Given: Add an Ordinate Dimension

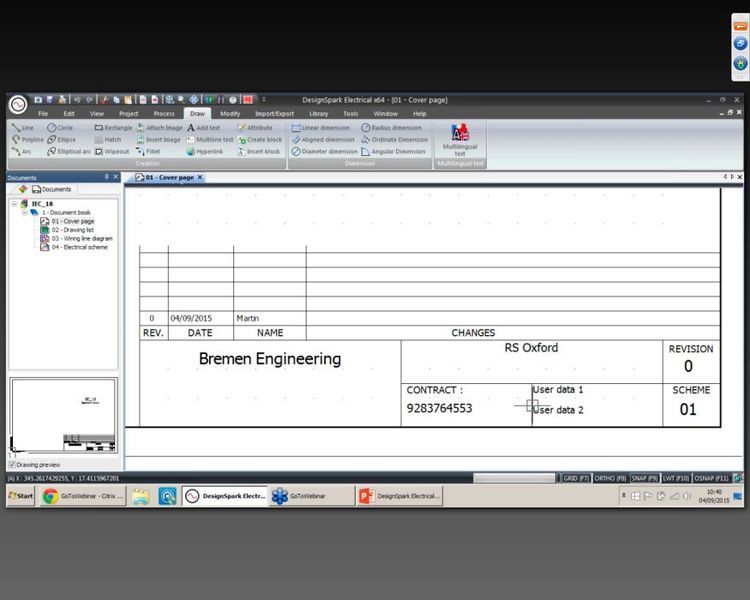Looking at the screenshot, I should (395, 140).
